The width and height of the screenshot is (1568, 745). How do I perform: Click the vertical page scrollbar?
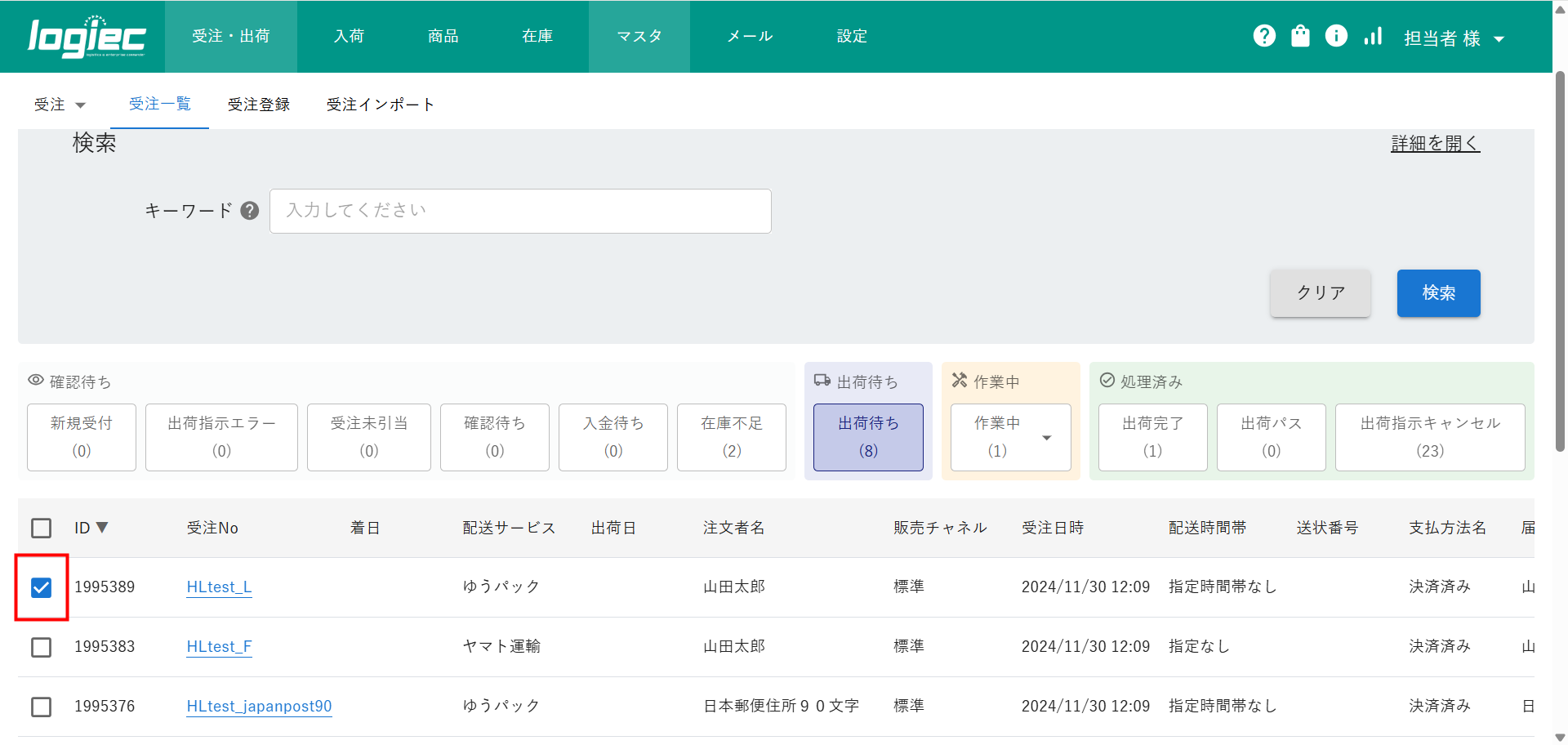point(1560,261)
